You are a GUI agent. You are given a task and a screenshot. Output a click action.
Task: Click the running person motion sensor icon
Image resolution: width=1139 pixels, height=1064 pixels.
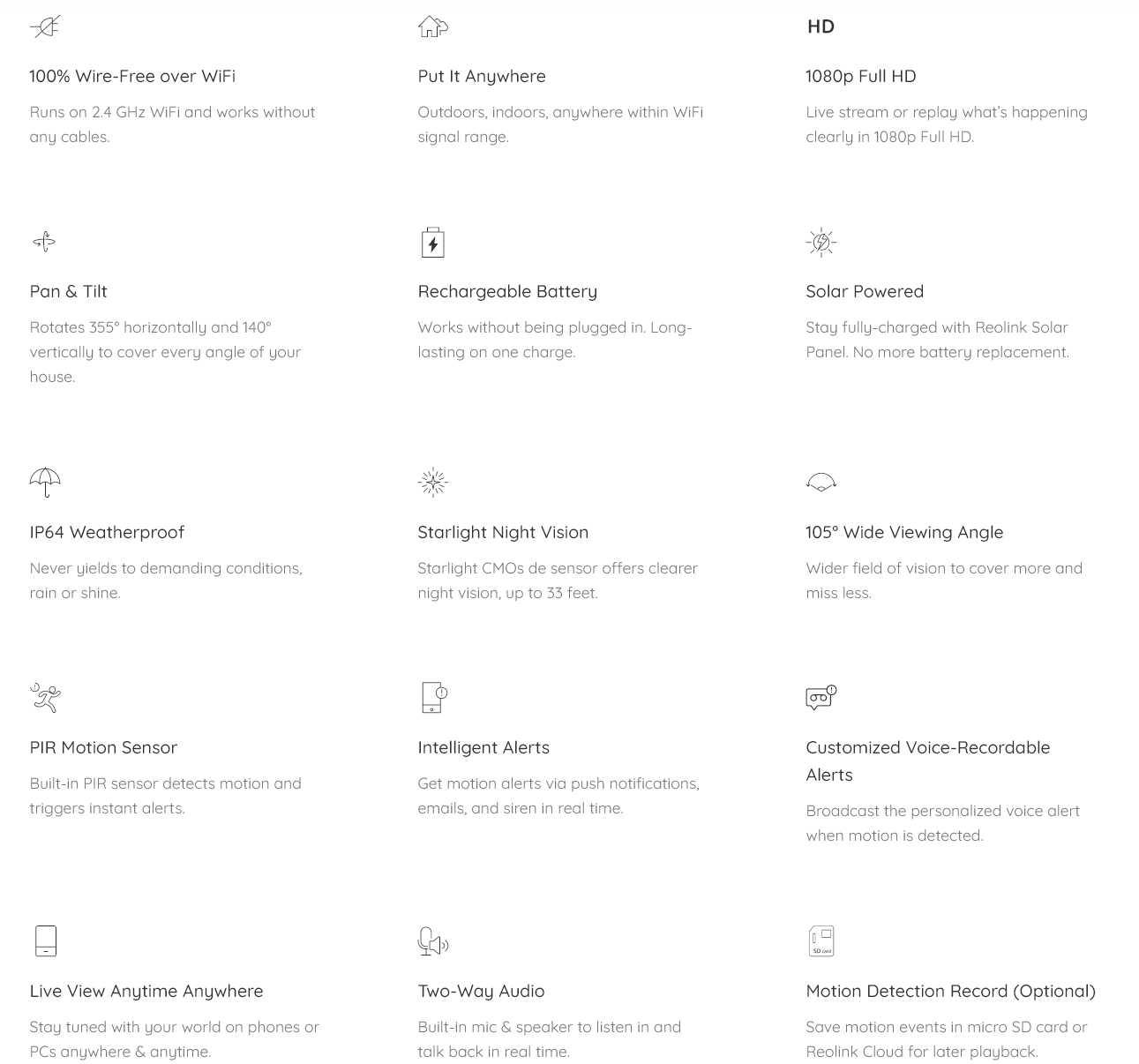45,697
